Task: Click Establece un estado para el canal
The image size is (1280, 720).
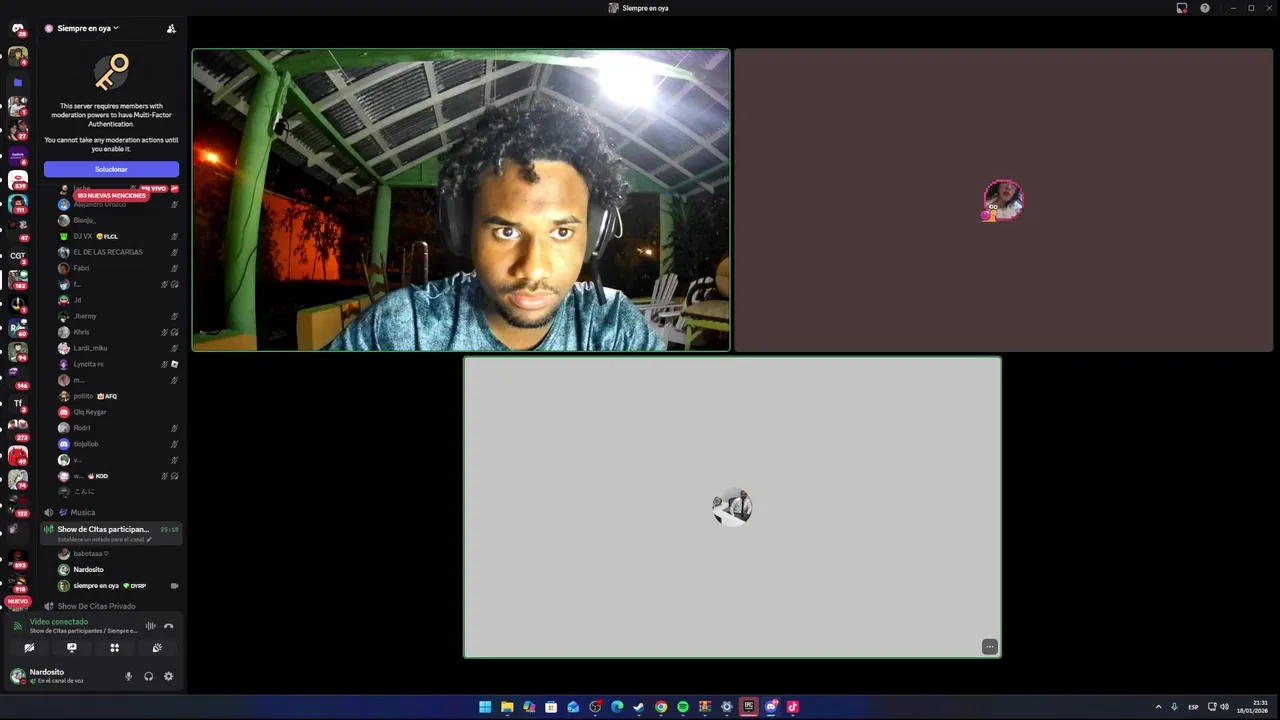Action: click(101, 539)
